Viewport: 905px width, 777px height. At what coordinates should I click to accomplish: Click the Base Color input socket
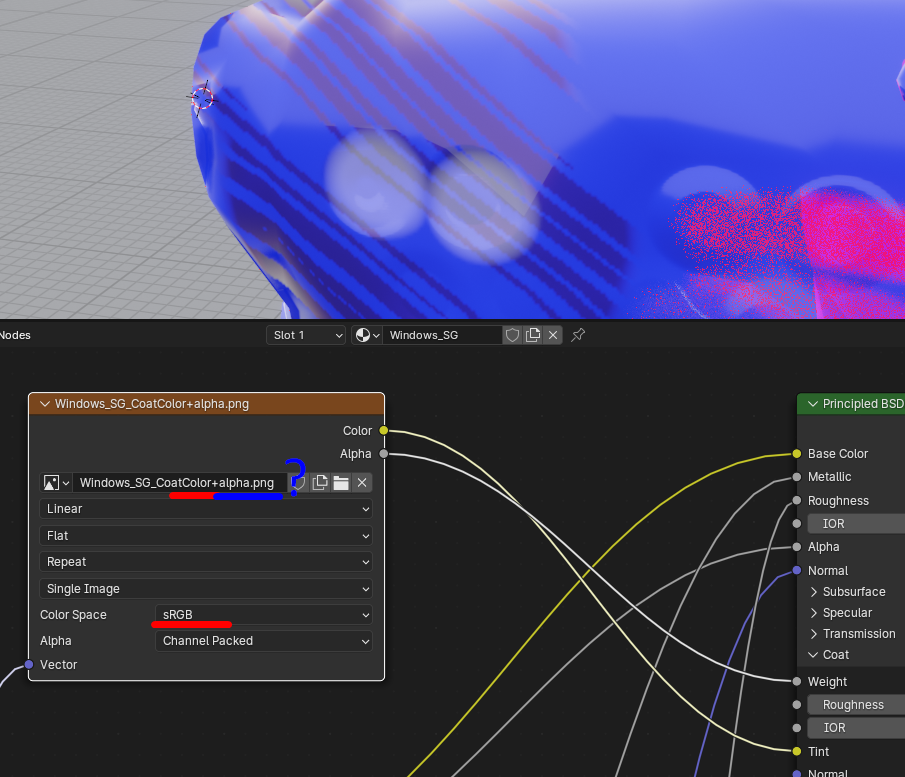797,454
